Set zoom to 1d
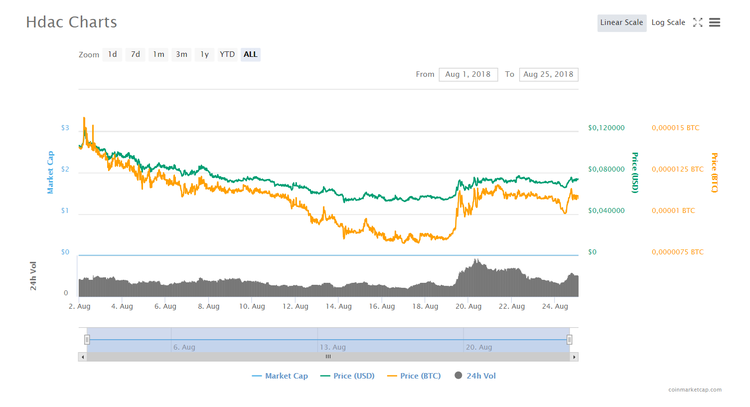 (113, 54)
